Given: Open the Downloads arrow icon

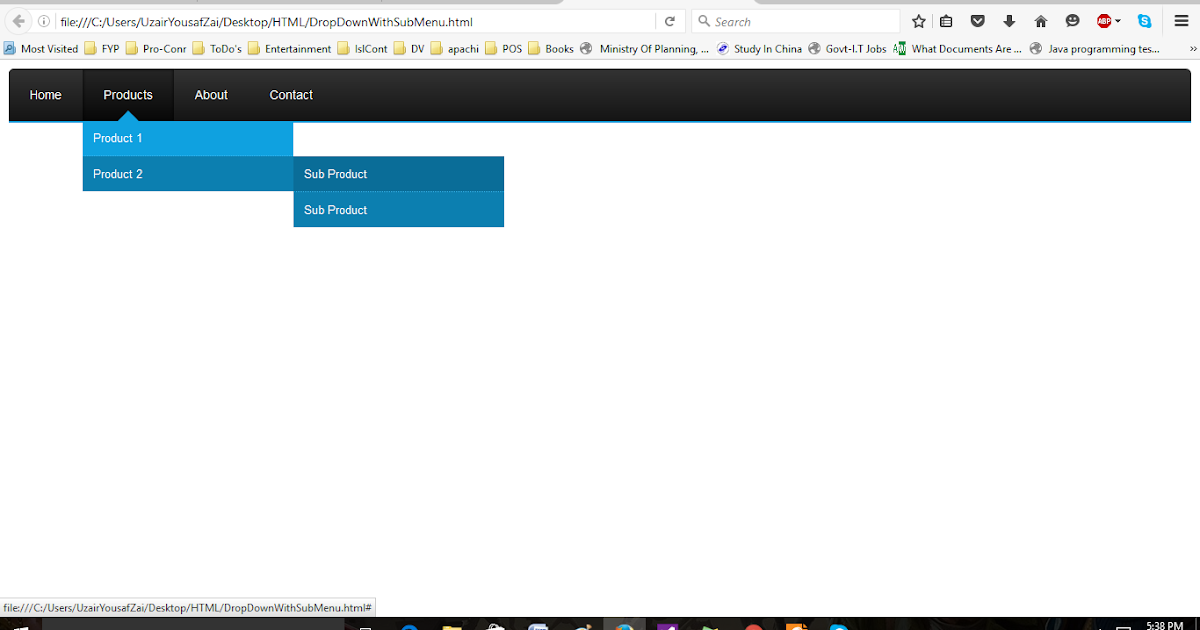Looking at the screenshot, I should (1009, 21).
